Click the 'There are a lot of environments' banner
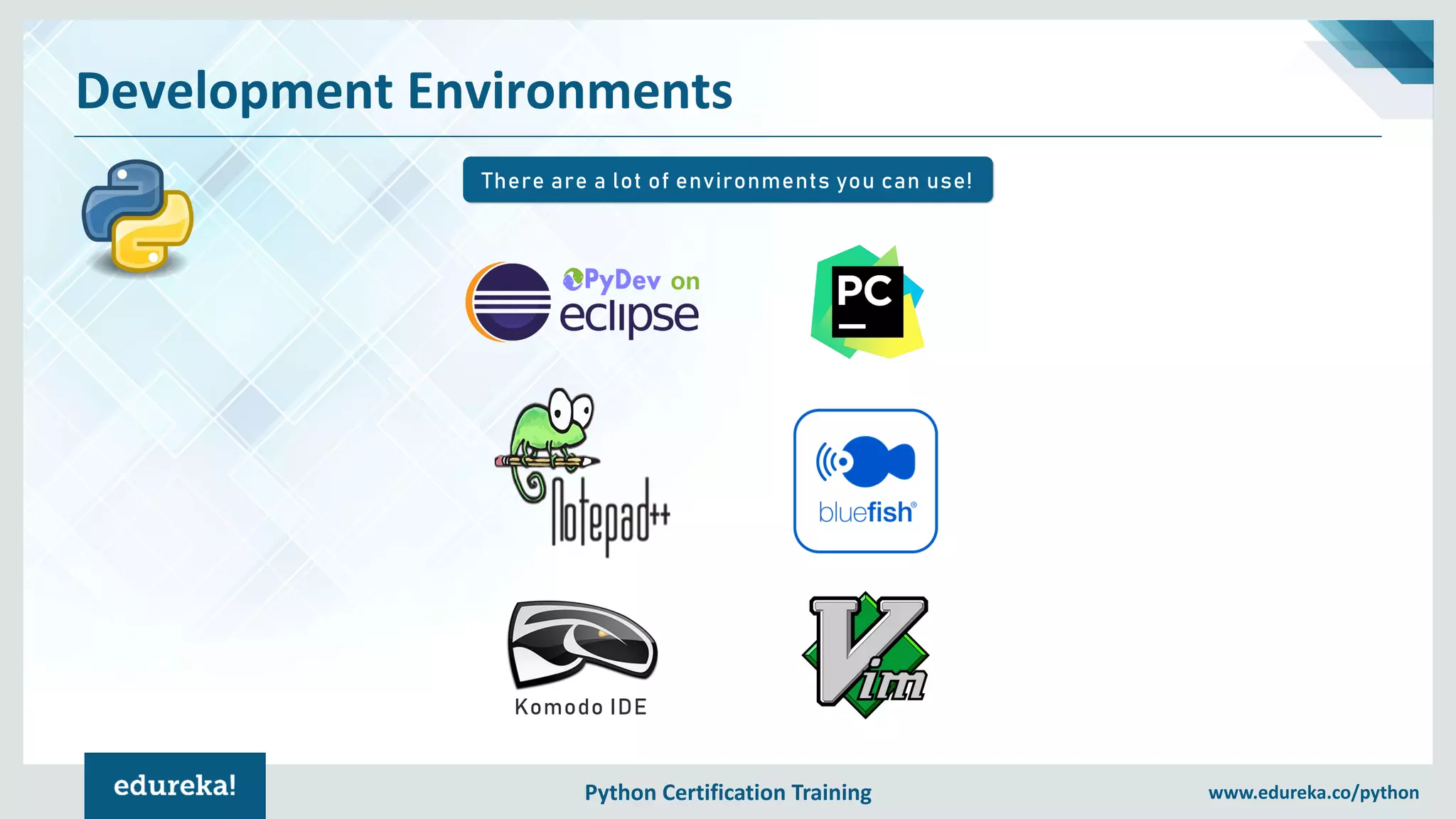 click(728, 180)
